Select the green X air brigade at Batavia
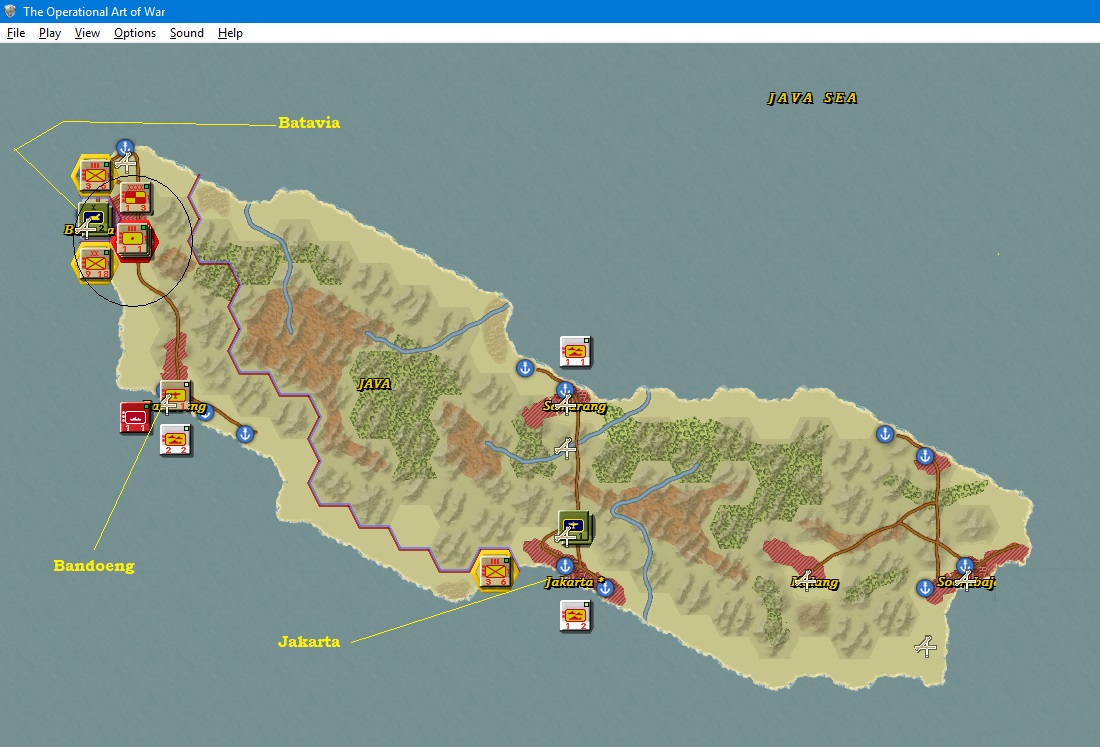This screenshot has width=1100, height=747. [x=94, y=220]
